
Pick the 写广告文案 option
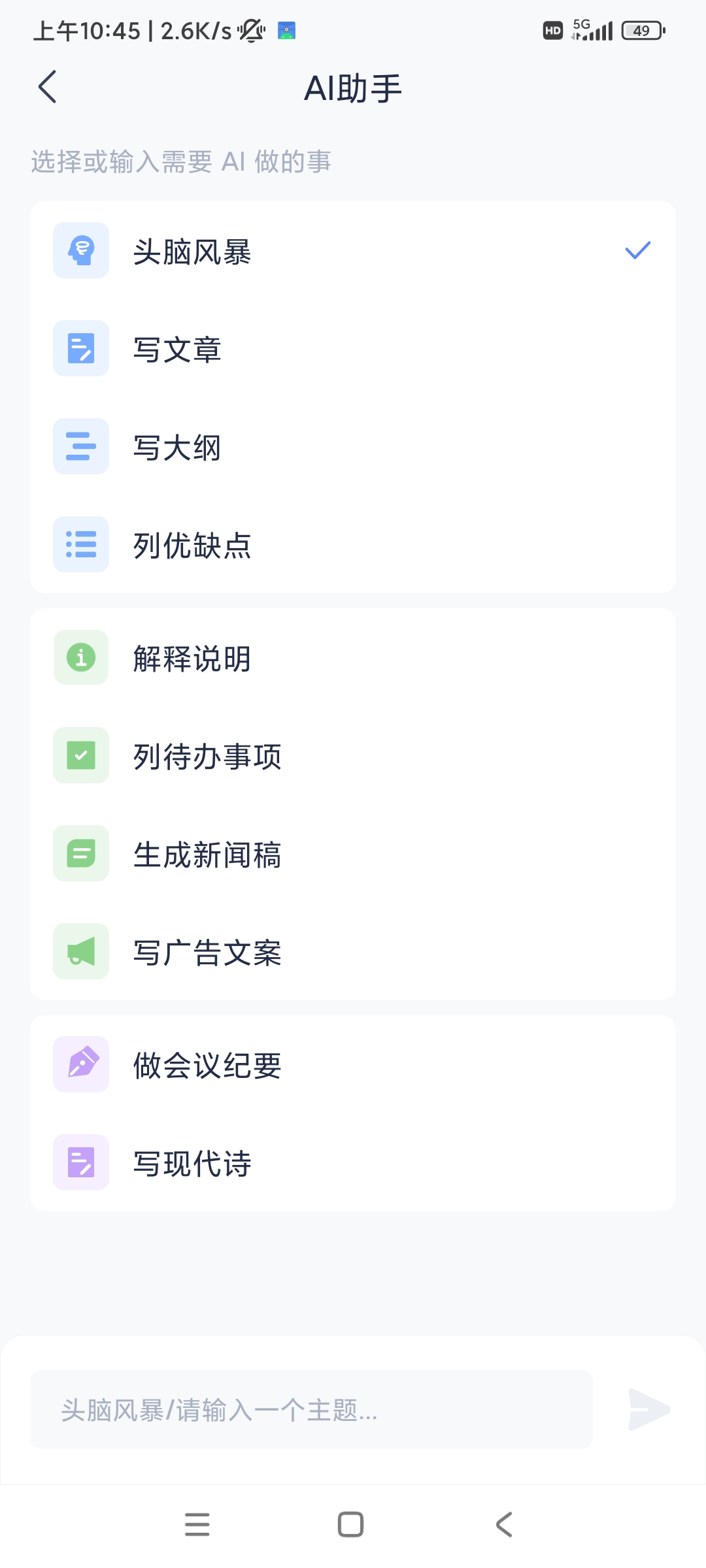pyautogui.click(x=207, y=953)
